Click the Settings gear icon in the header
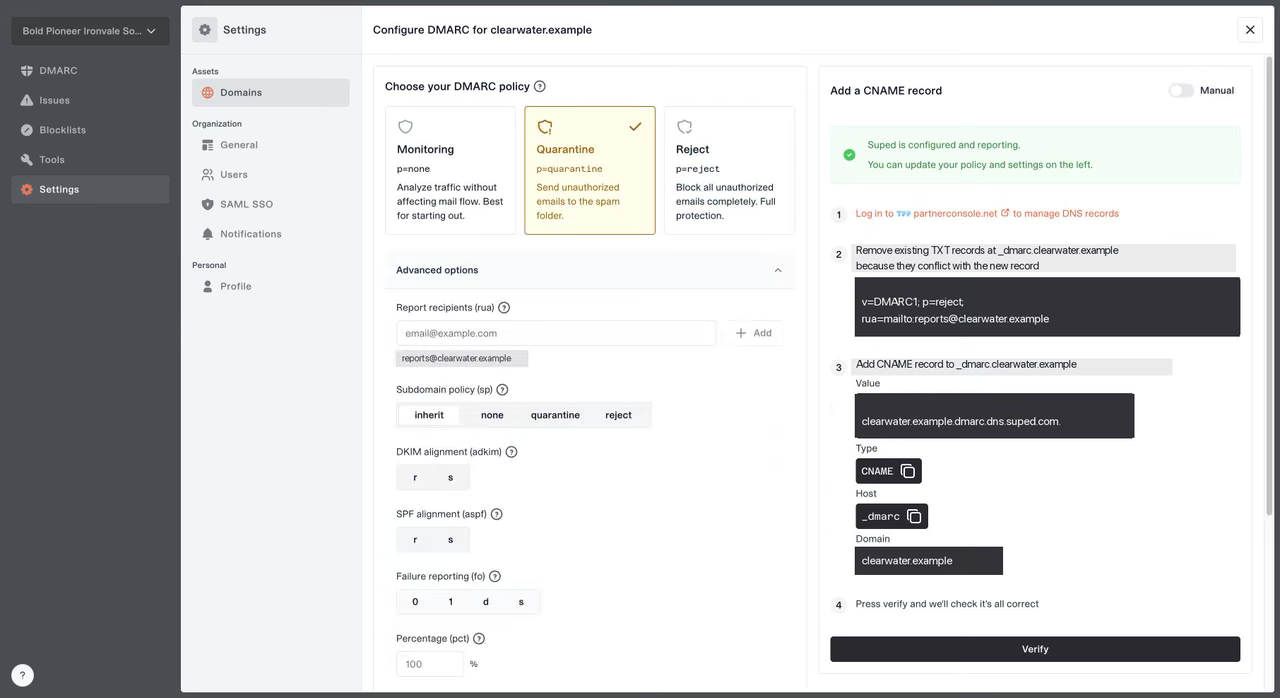This screenshot has height=698, width=1280. pyautogui.click(x=205, y=30)
